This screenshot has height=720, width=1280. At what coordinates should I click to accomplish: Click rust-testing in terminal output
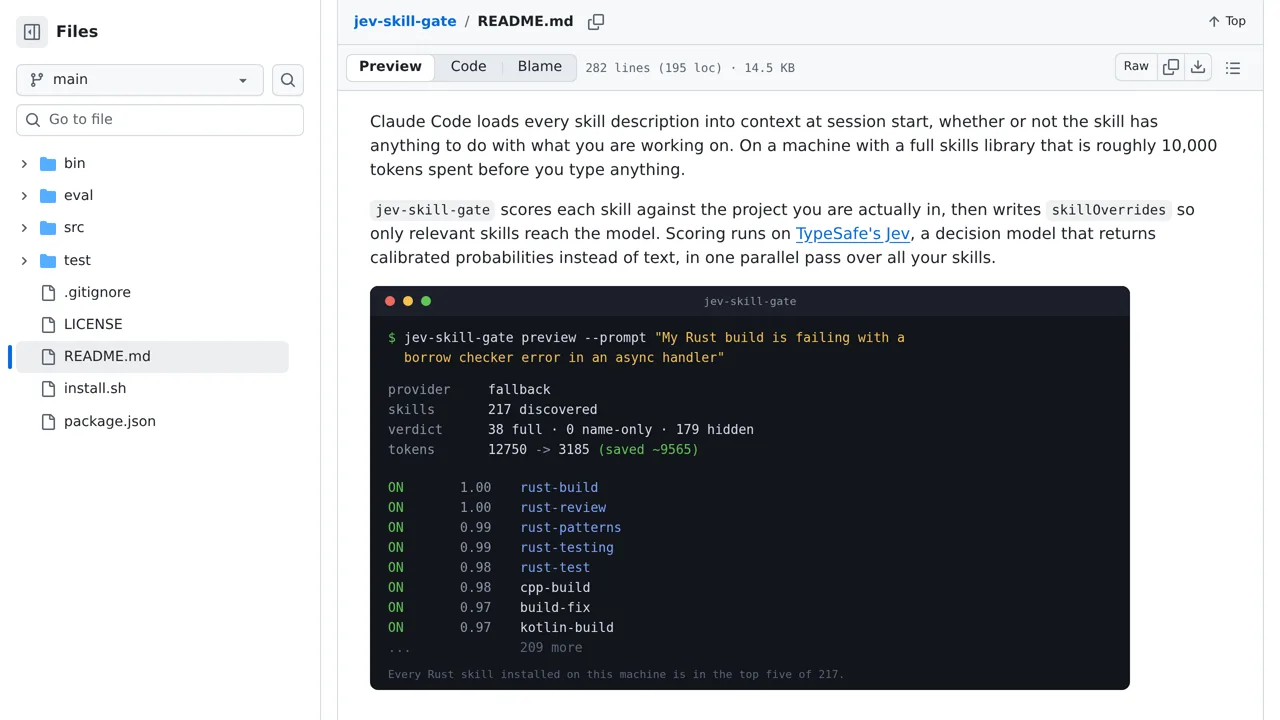(567, 547)
